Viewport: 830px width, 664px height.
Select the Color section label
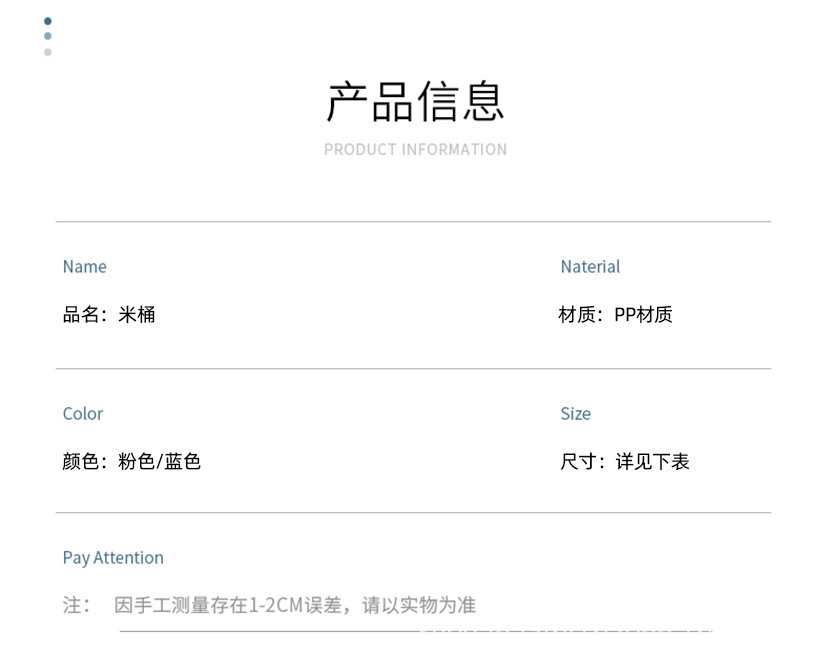pos(82,414)
